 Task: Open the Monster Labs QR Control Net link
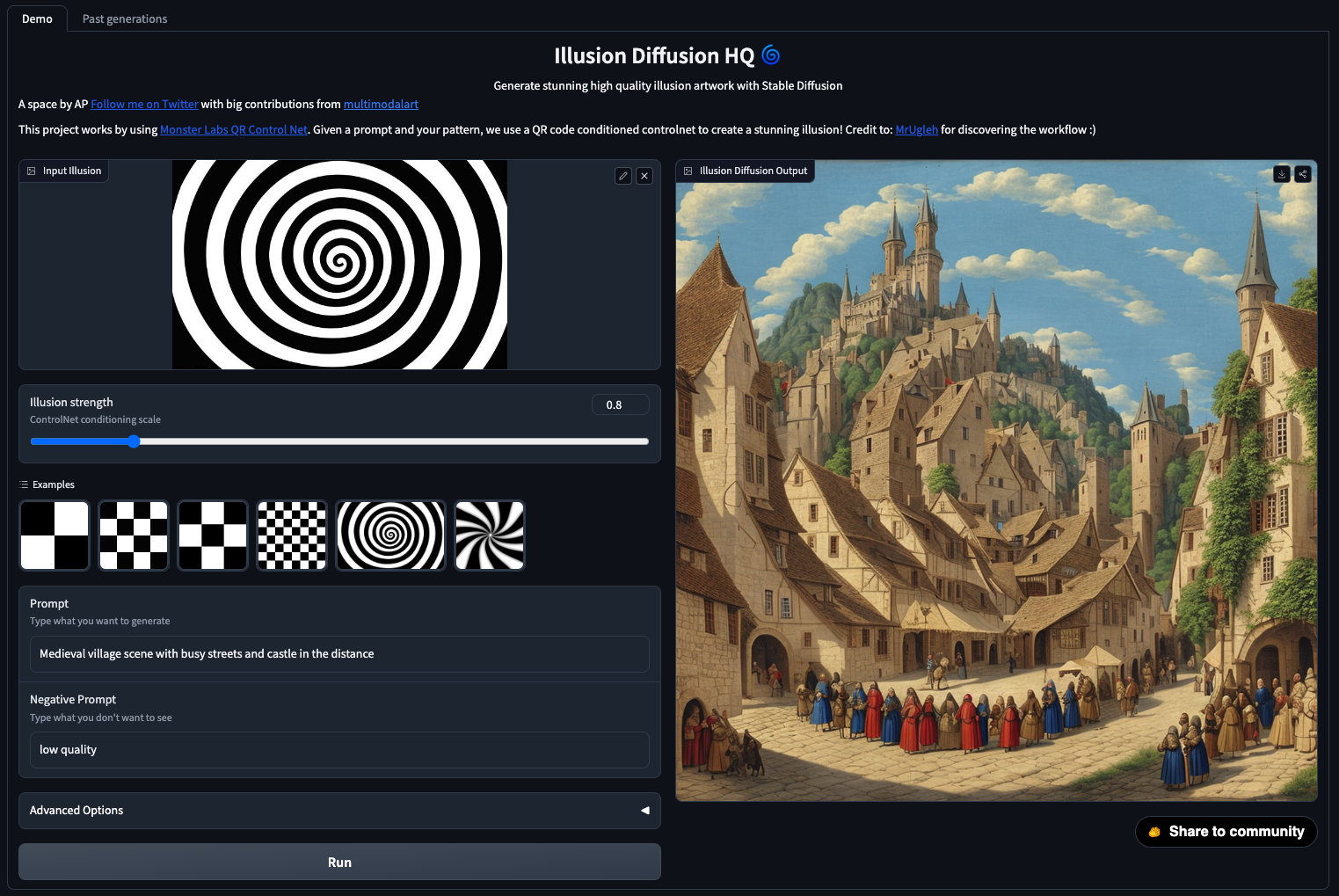pos(233,129)
